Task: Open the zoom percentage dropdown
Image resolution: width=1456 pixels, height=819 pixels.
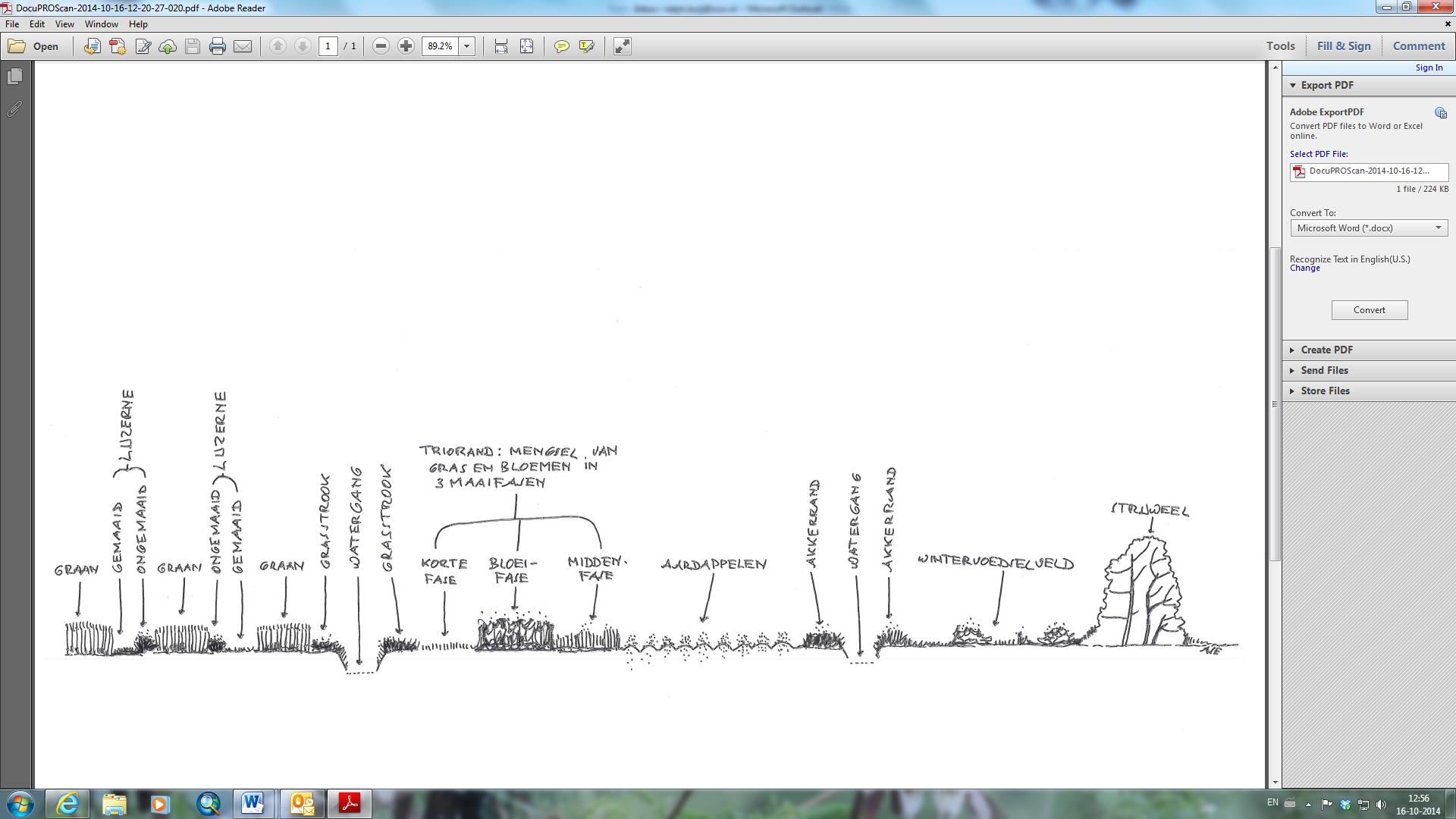Action: pos(467,46)
